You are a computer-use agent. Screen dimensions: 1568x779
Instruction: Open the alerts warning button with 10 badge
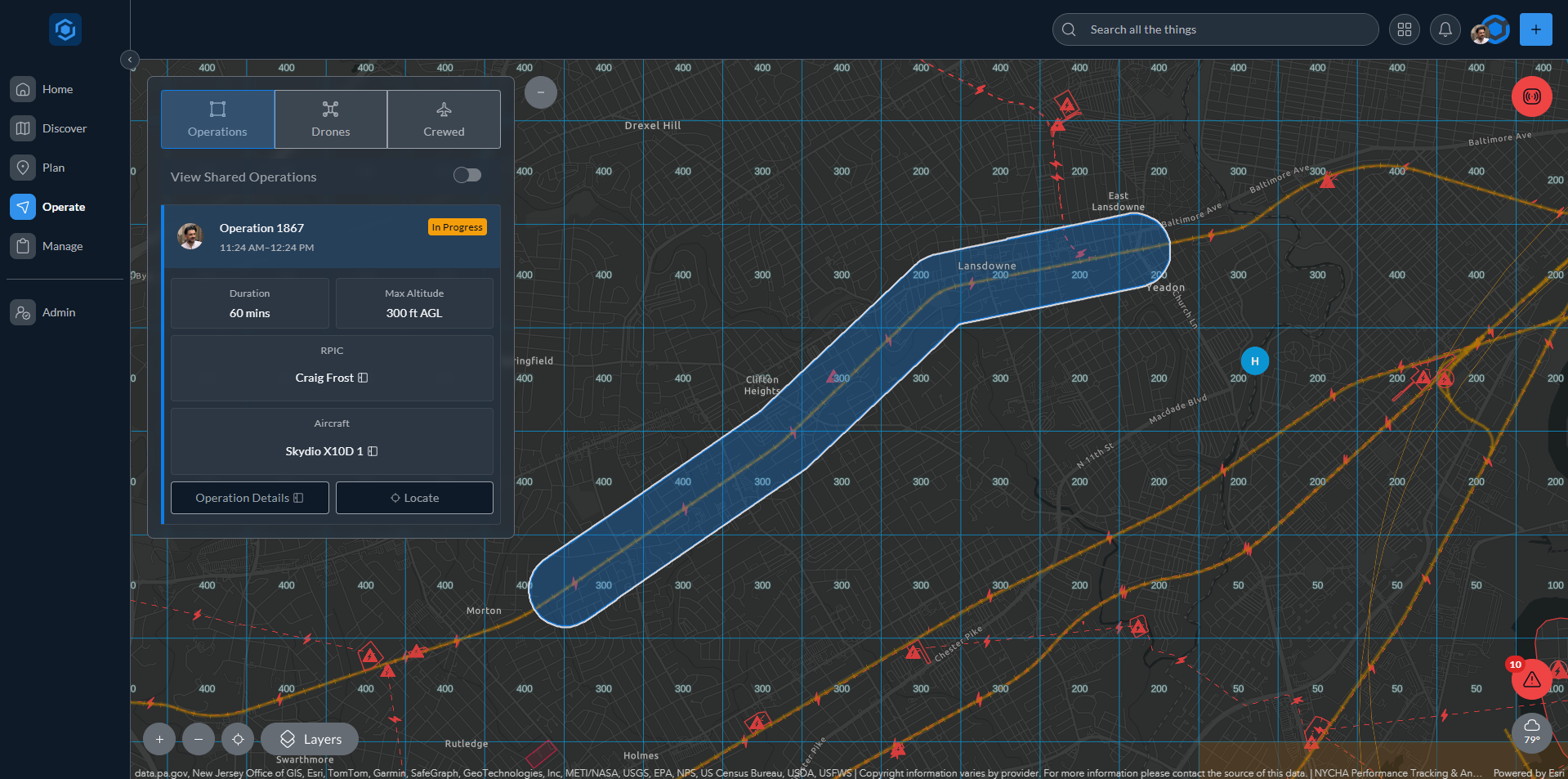coord(1532,678)
